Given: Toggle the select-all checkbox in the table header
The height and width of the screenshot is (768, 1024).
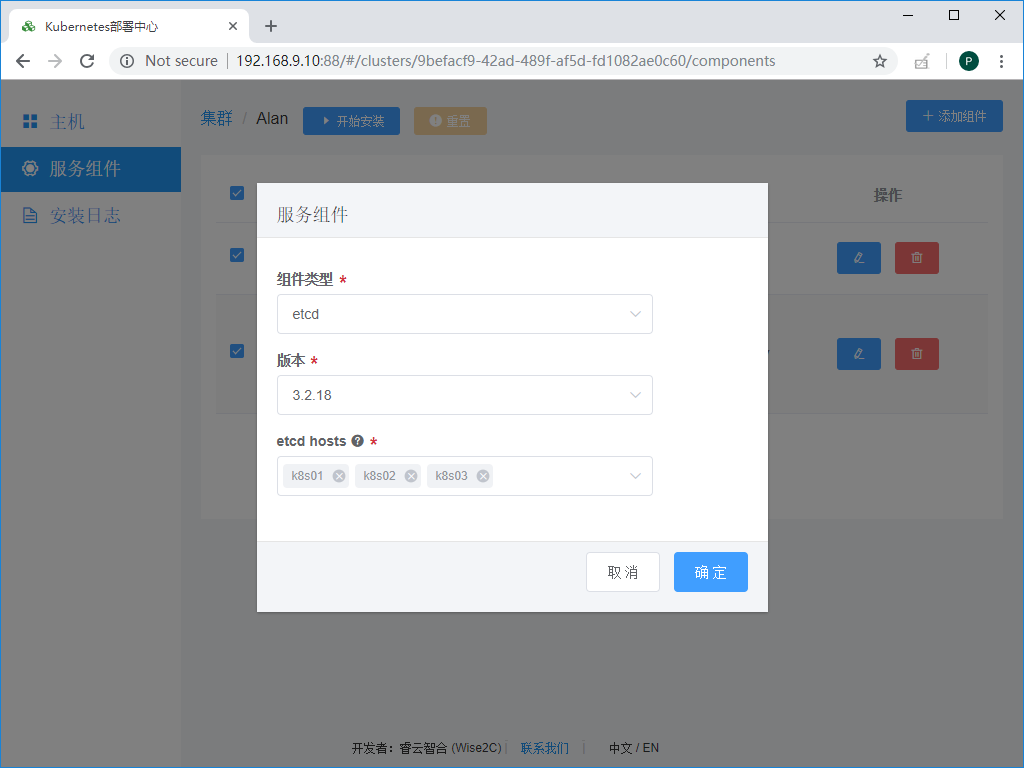Looking at the screenshot, I should pos(237,193).
